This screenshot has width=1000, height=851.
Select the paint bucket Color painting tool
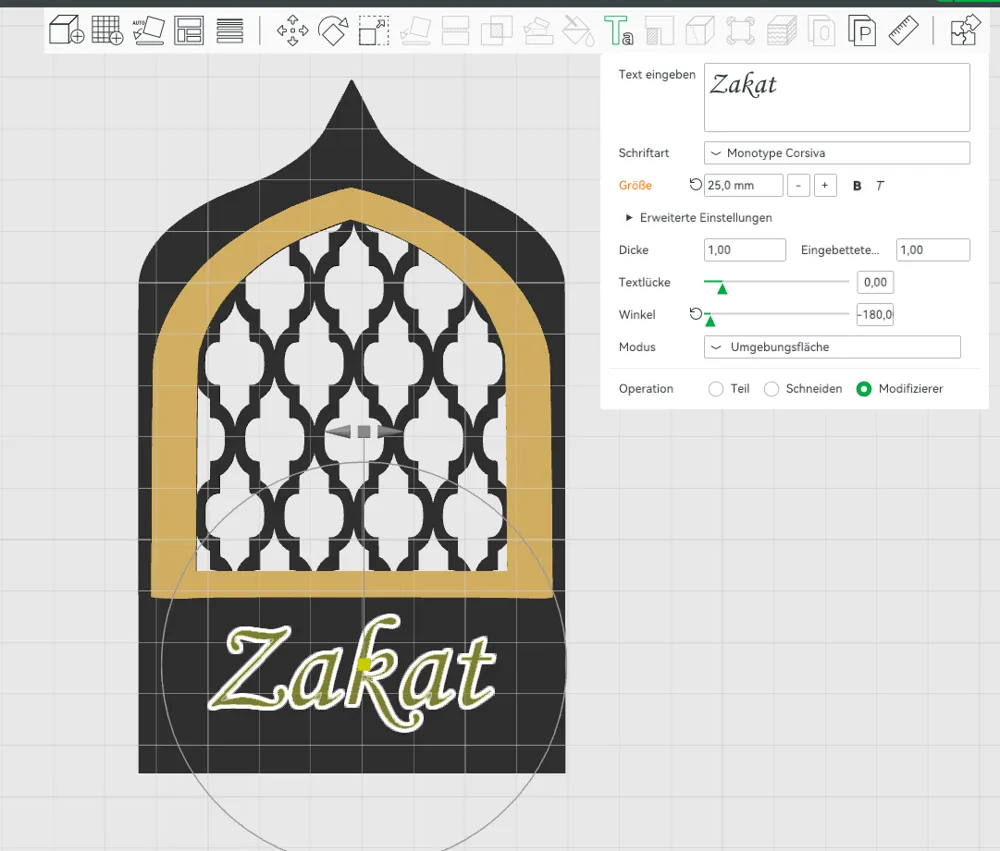click(578, 30)
